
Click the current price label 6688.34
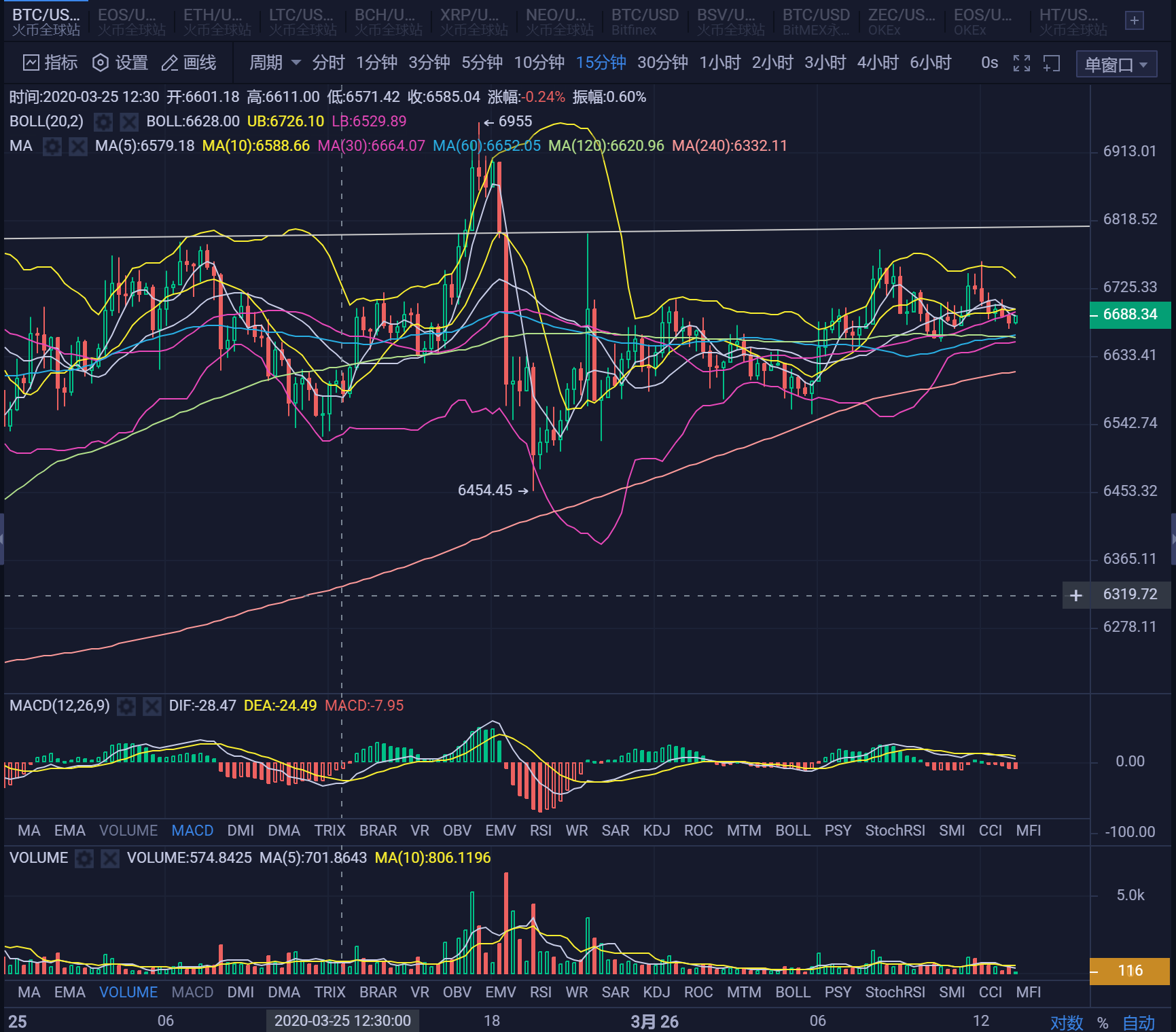point(1130,315)
